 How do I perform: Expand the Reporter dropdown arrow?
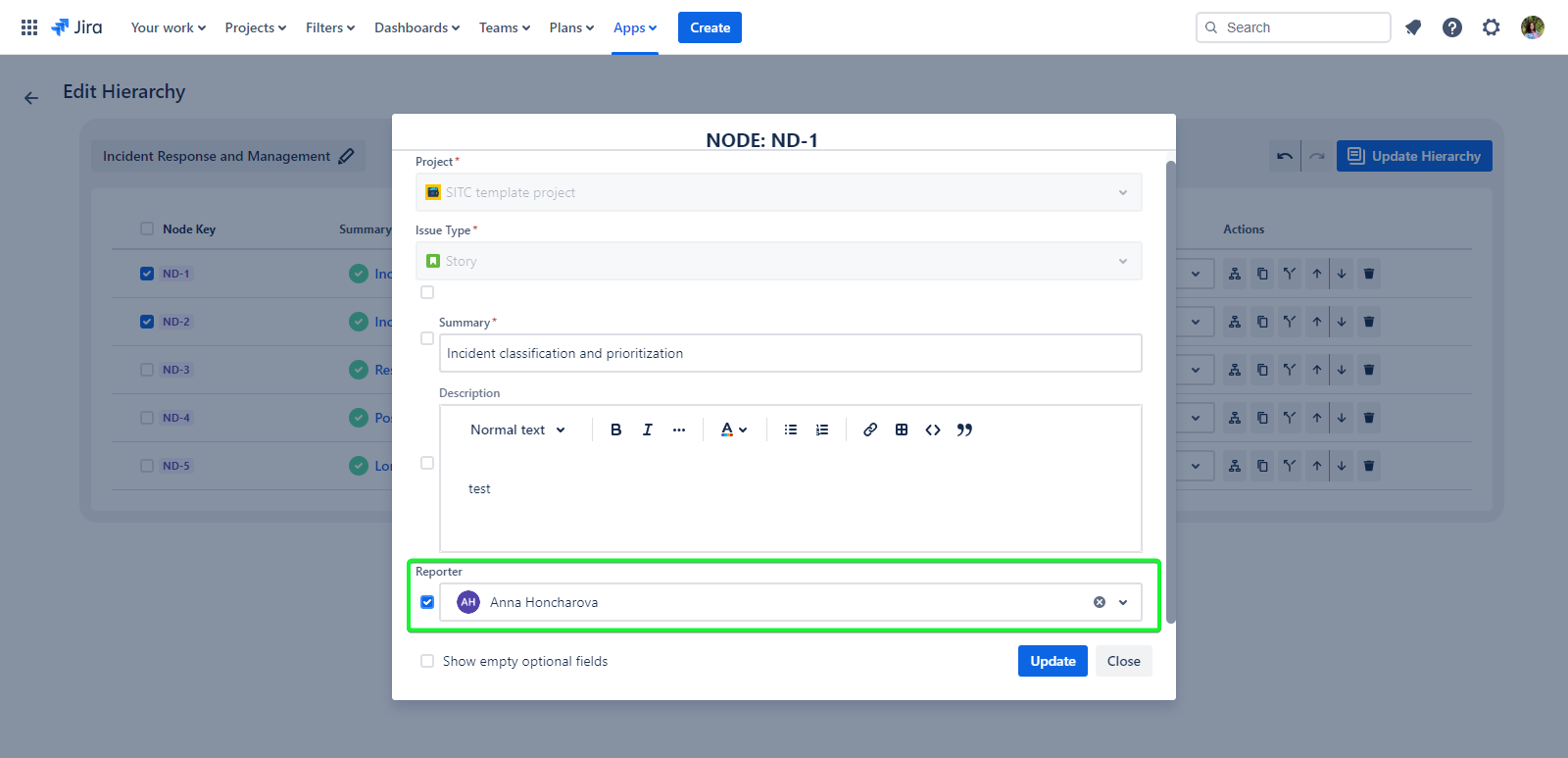[x=1123, y=602]
